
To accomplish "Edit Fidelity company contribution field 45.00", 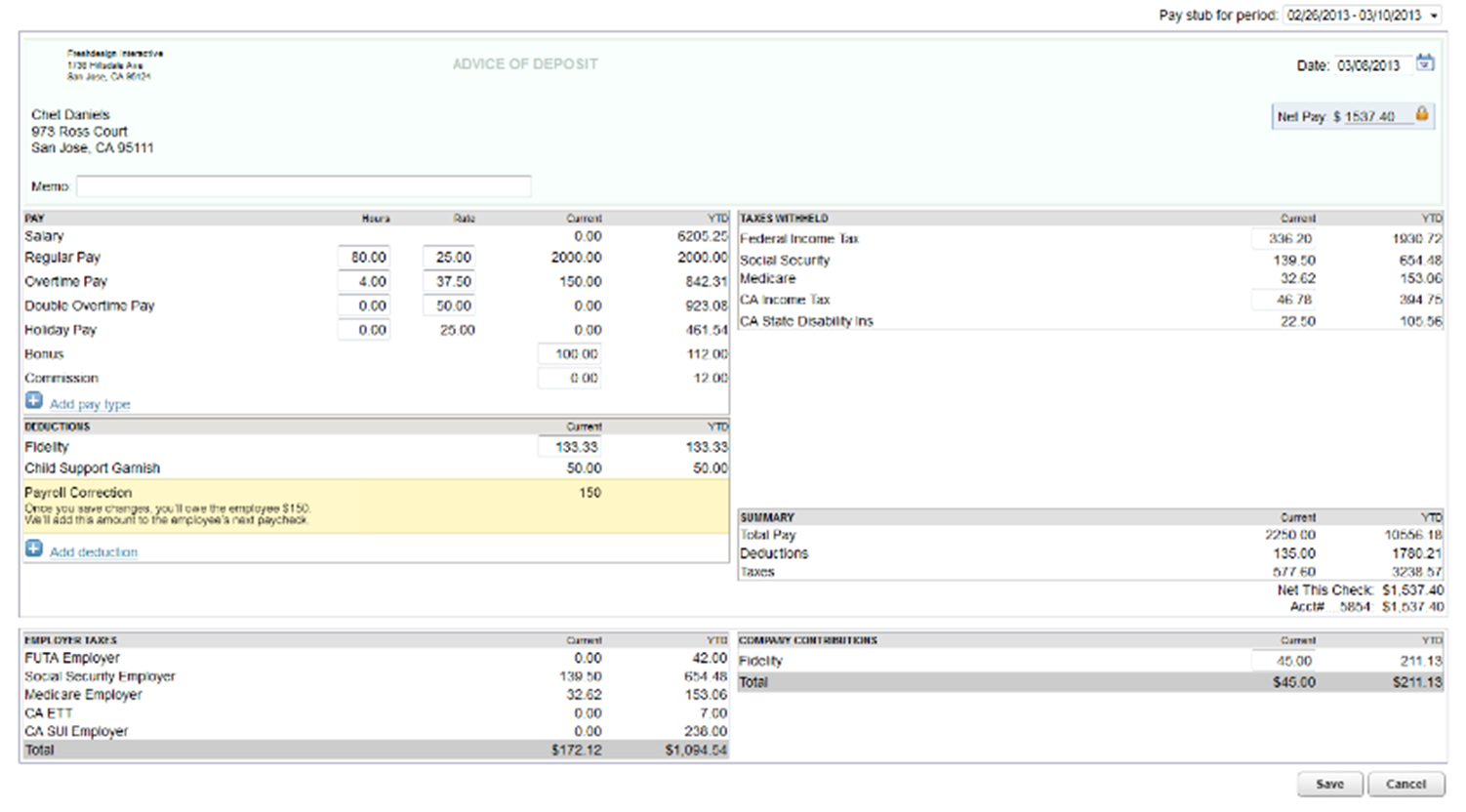I will (x=1284, y=661).
